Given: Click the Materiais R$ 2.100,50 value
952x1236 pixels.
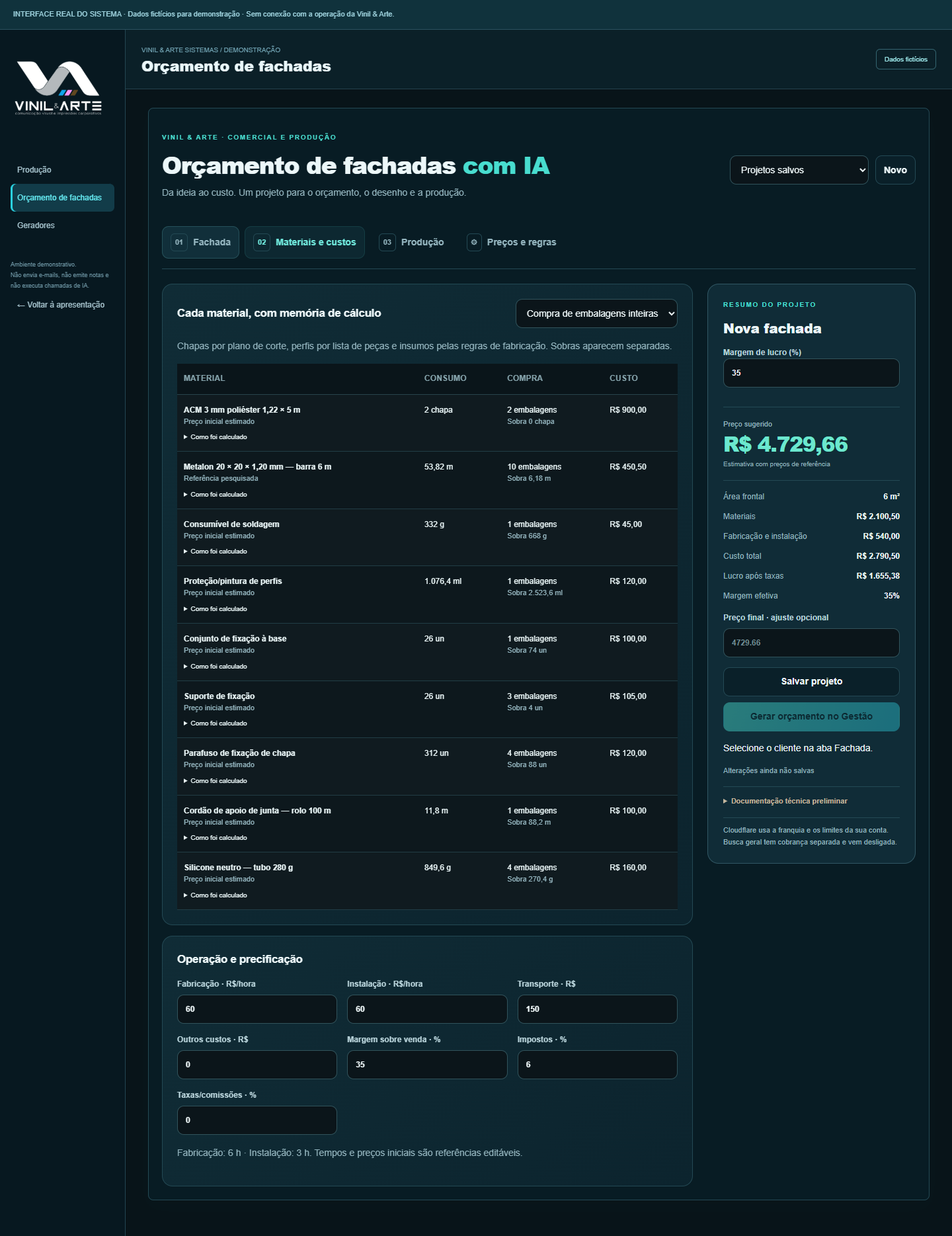Looking at the screenshot, I should pyautogui.click(x=878, y=516).
